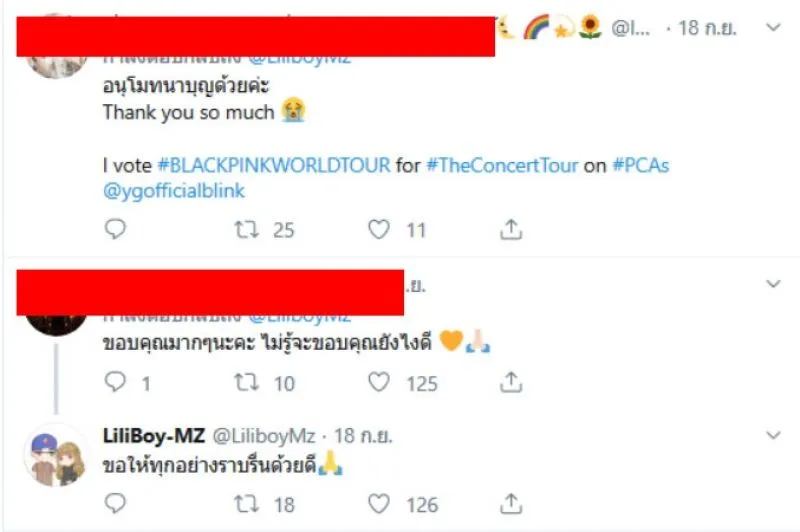
Task: Like the tweet with 11 likes
Action: (378, 230)
